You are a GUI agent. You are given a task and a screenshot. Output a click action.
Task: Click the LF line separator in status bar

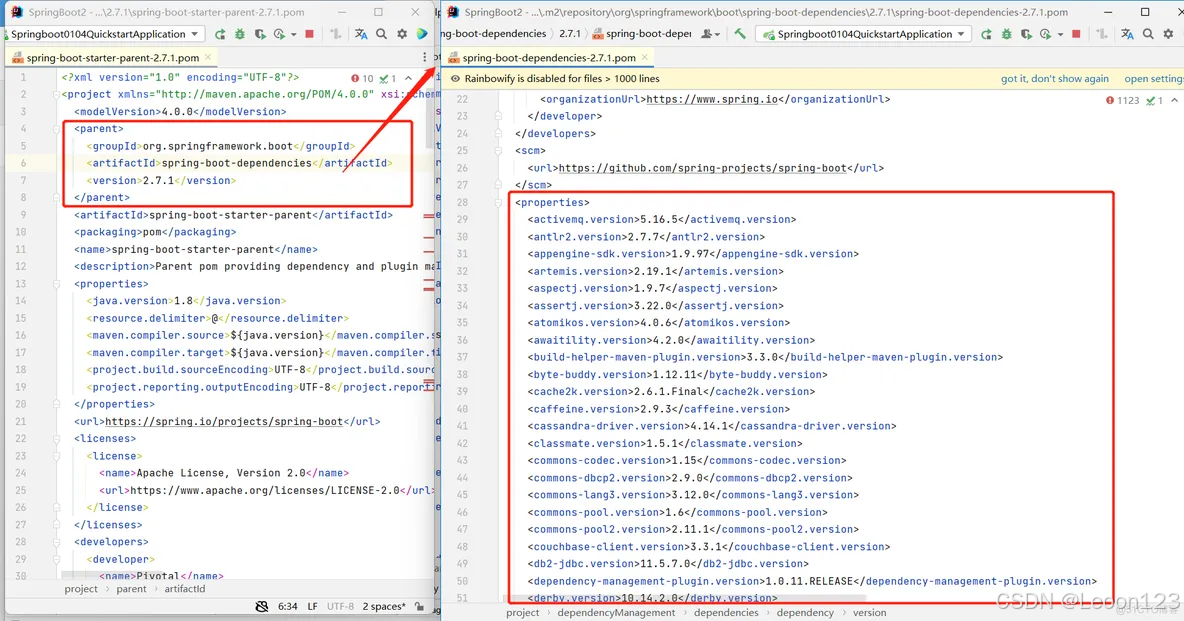pos(313,606)
